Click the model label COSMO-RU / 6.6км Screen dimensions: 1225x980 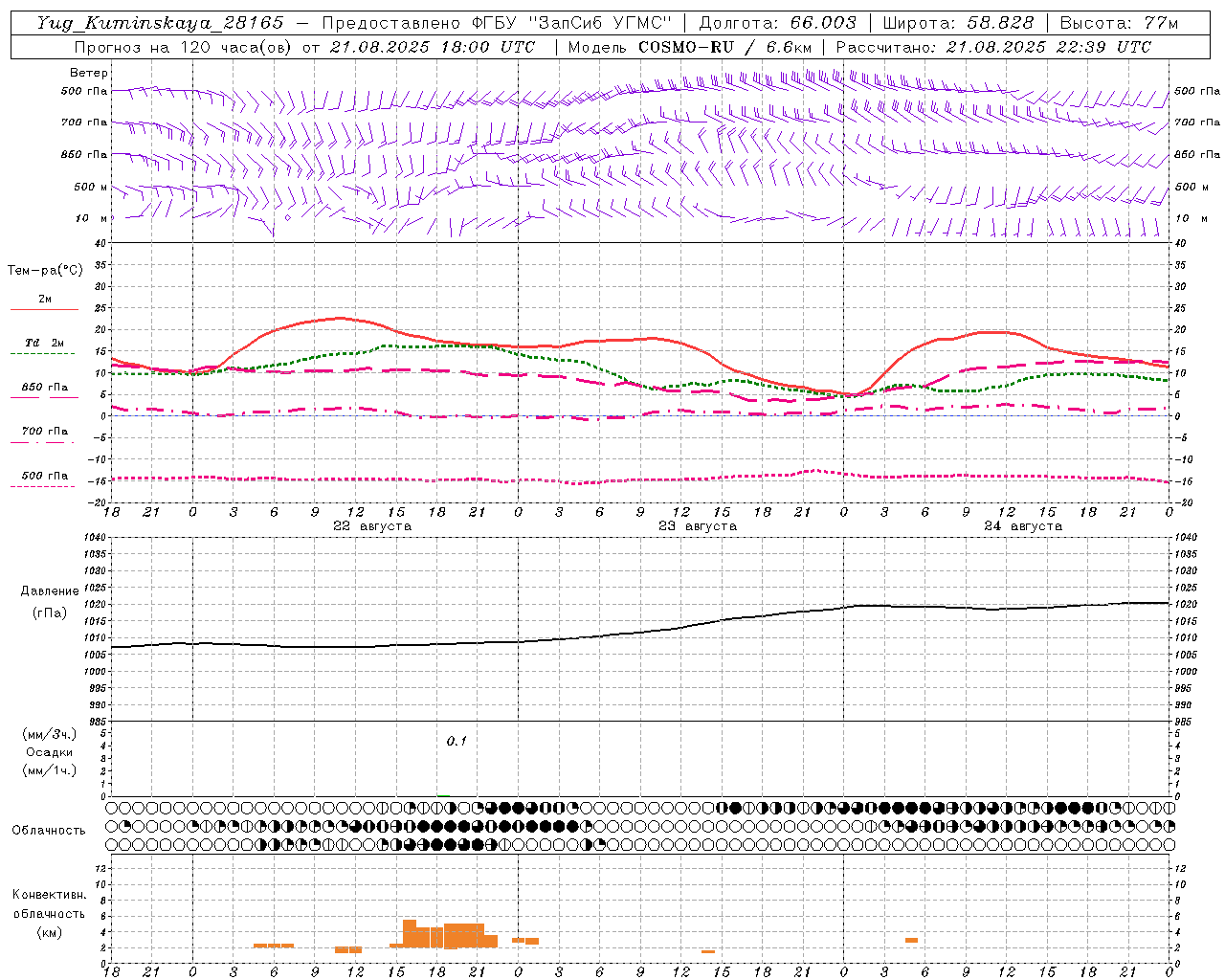coord(725,47)
